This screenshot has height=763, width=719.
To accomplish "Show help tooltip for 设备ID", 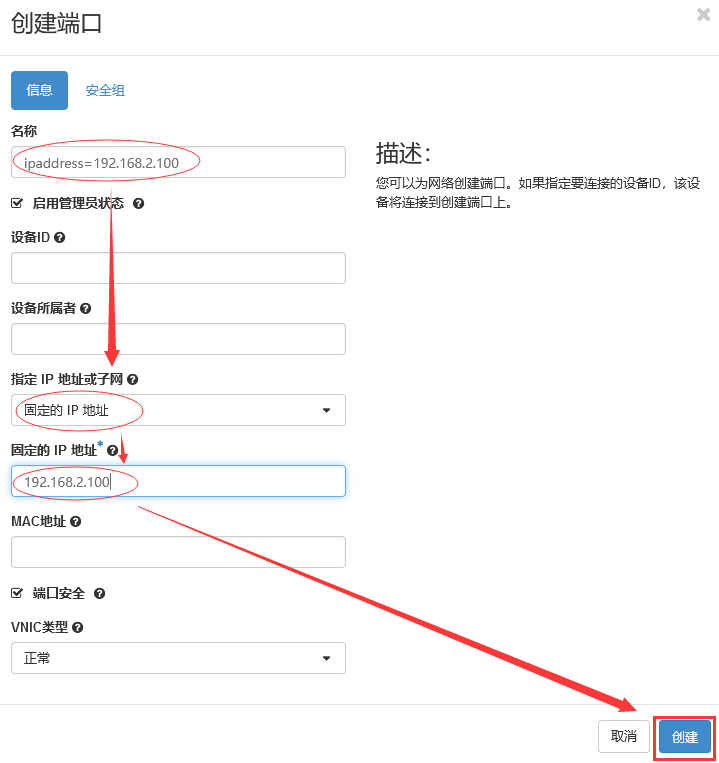I will pos(60,237).
